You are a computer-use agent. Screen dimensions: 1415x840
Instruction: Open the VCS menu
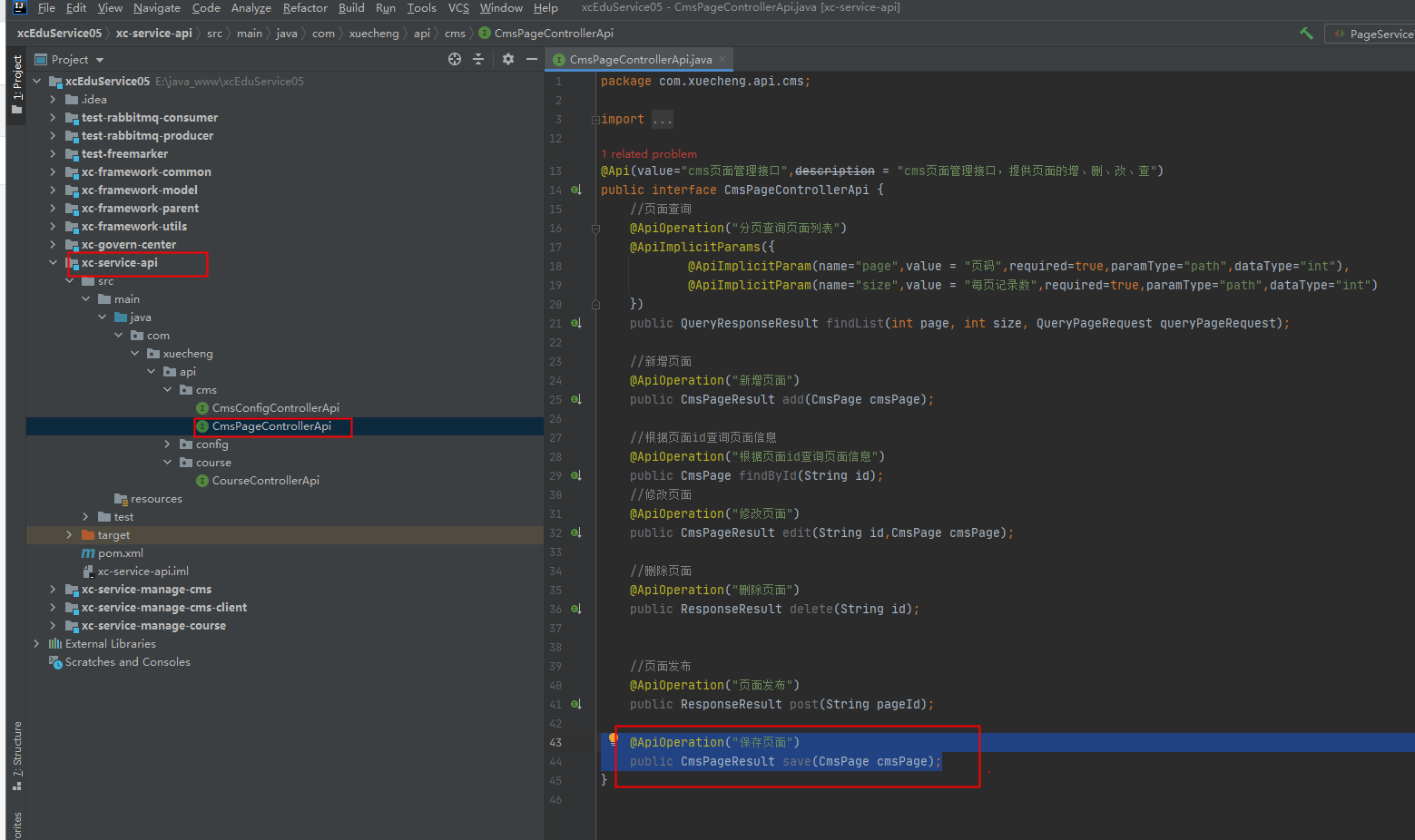click(459, 7)
